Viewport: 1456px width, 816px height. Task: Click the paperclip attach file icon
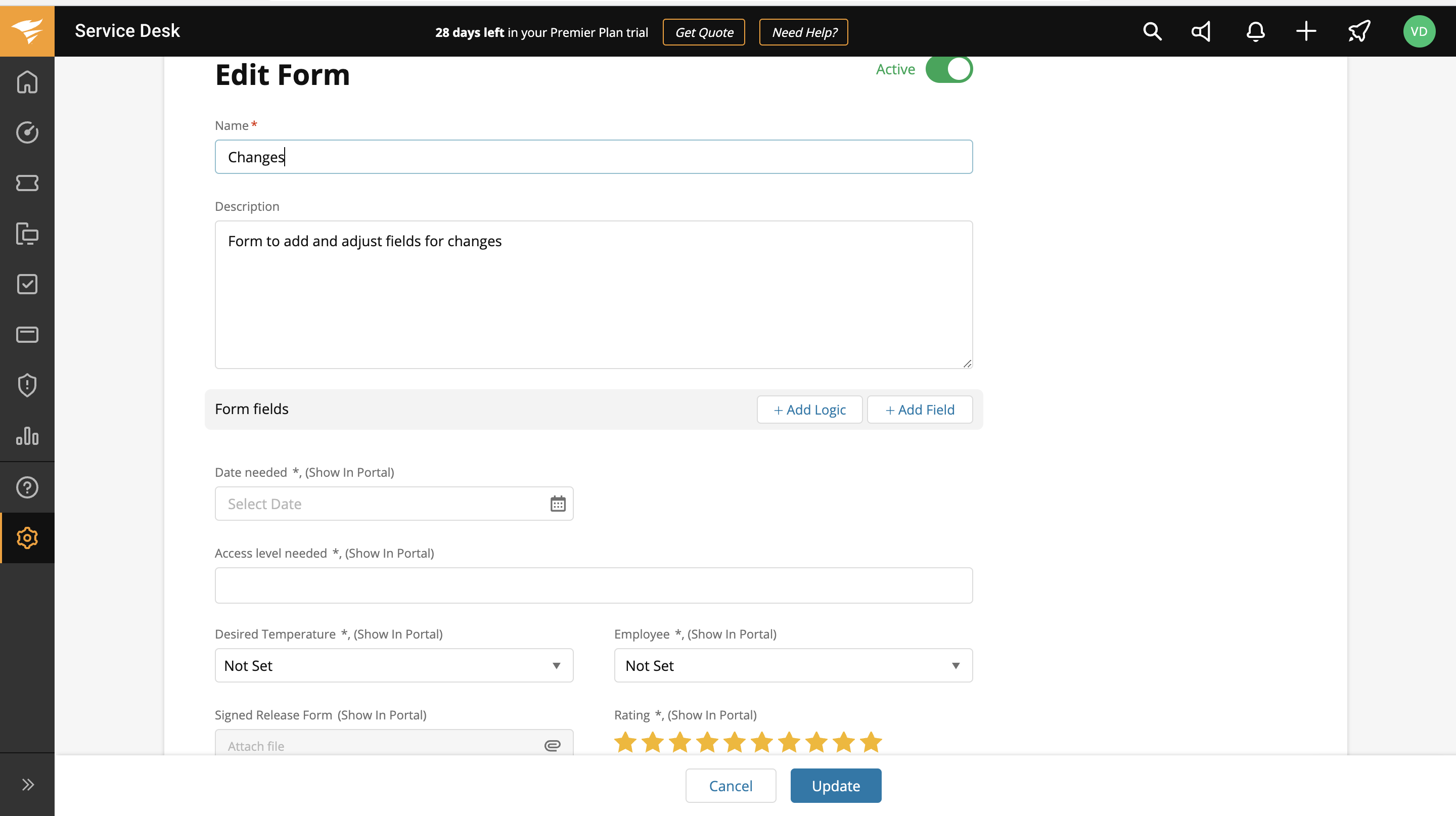(x=552, y=745)
